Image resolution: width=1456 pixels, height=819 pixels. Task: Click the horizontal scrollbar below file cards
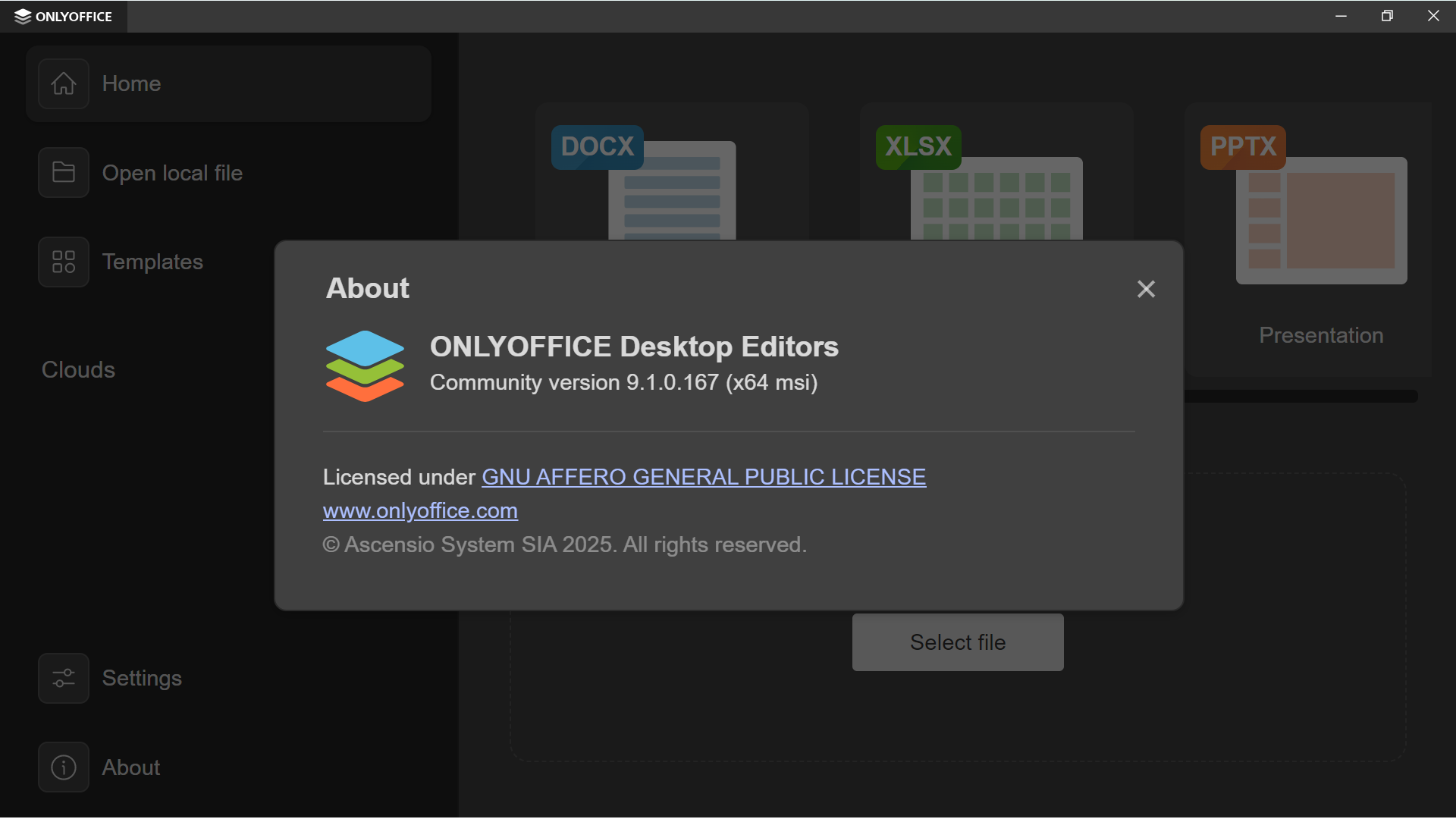click(x=1300, y=397)
